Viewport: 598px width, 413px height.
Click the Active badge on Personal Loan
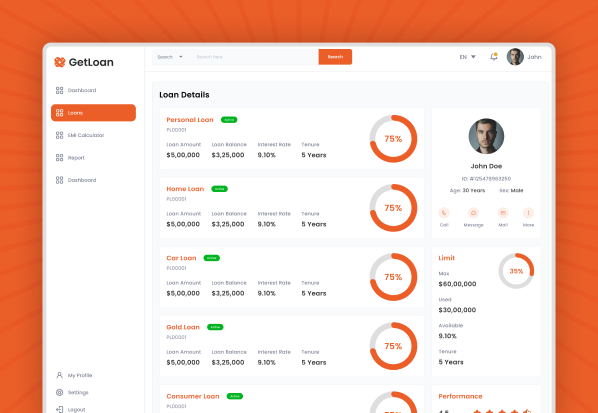(x=229, y=120)
